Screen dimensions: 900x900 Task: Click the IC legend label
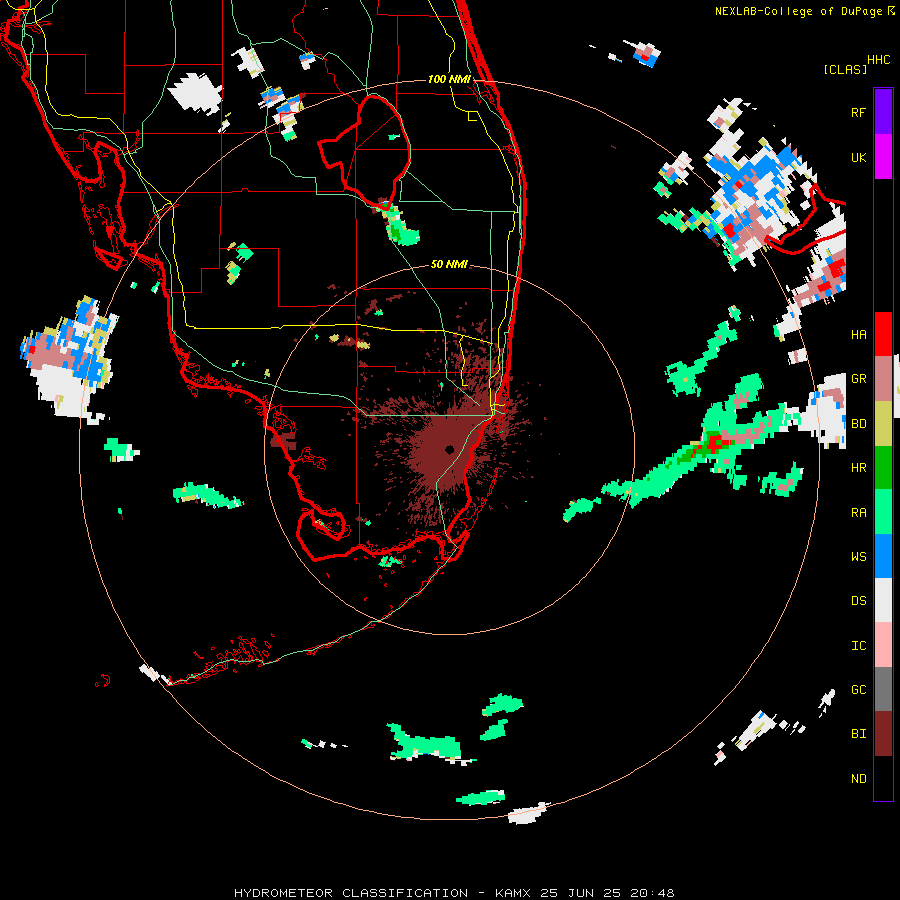[858, 646]
